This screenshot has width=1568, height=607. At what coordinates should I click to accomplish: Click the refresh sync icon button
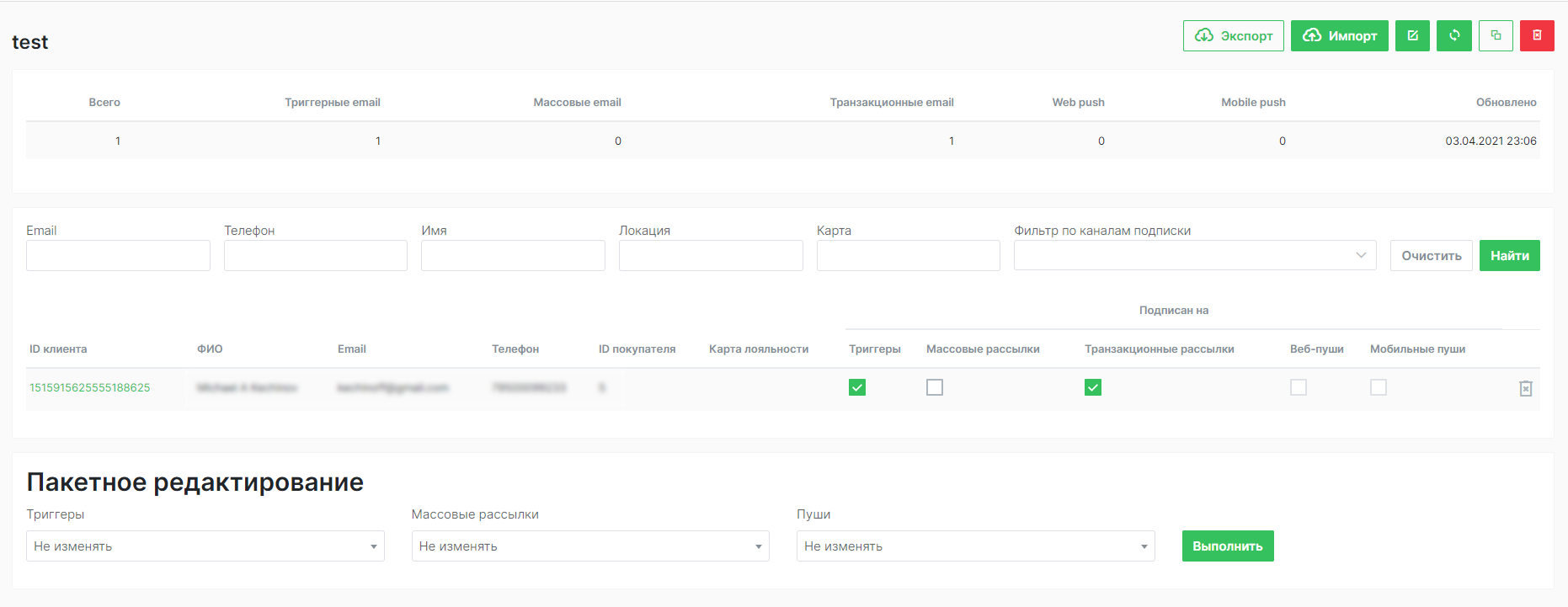[x=1454, y=35]
